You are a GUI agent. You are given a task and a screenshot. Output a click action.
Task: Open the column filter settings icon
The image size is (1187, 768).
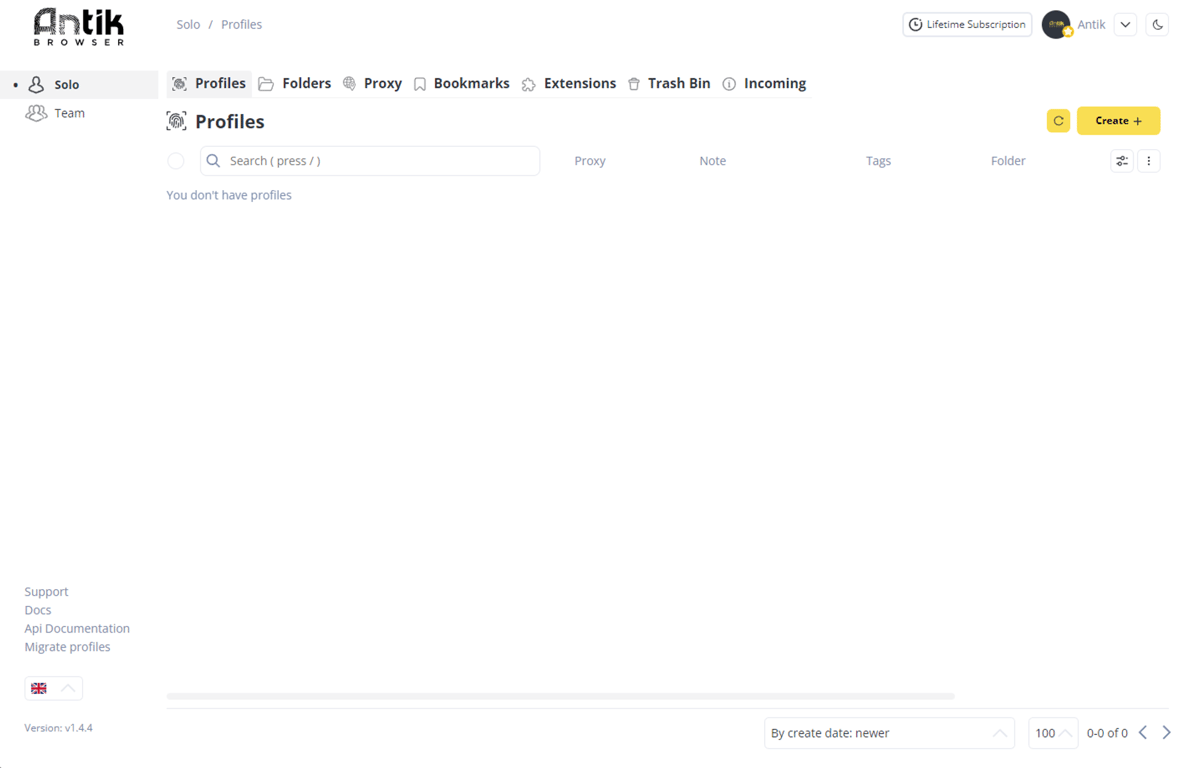click(x=1122, y=161)
